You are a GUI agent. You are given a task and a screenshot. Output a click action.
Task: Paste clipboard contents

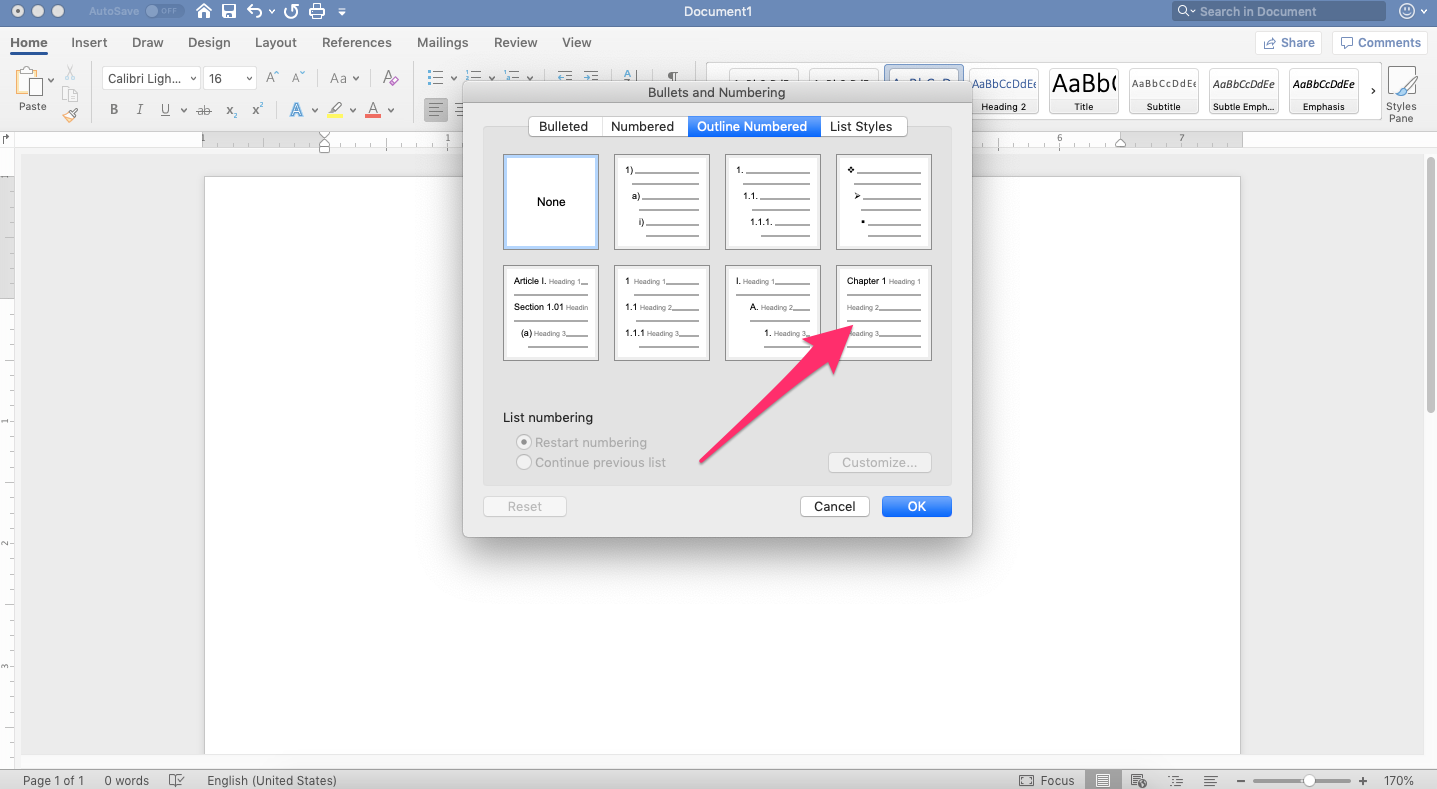pos(32,89)
